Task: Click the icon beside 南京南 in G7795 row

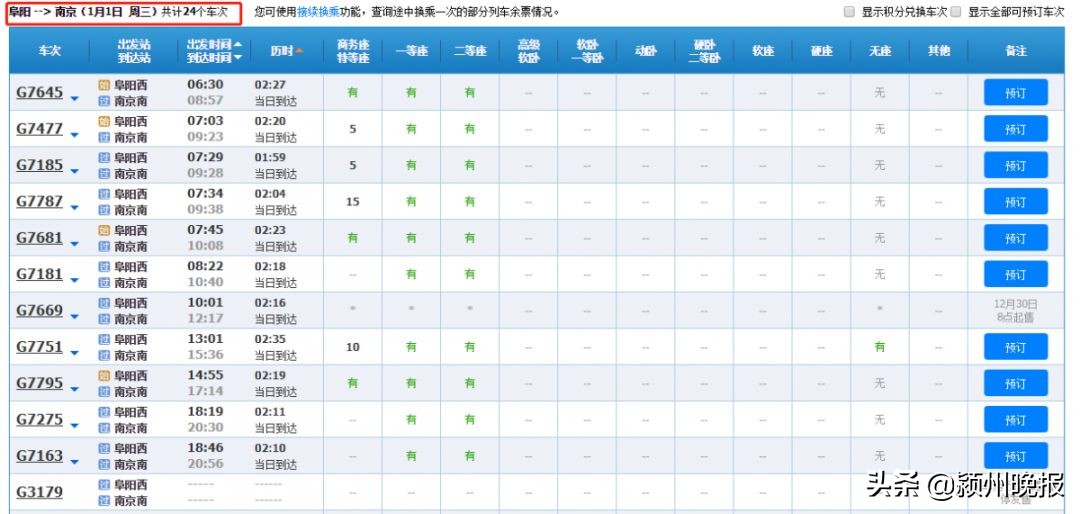Action: click(104, 392)
